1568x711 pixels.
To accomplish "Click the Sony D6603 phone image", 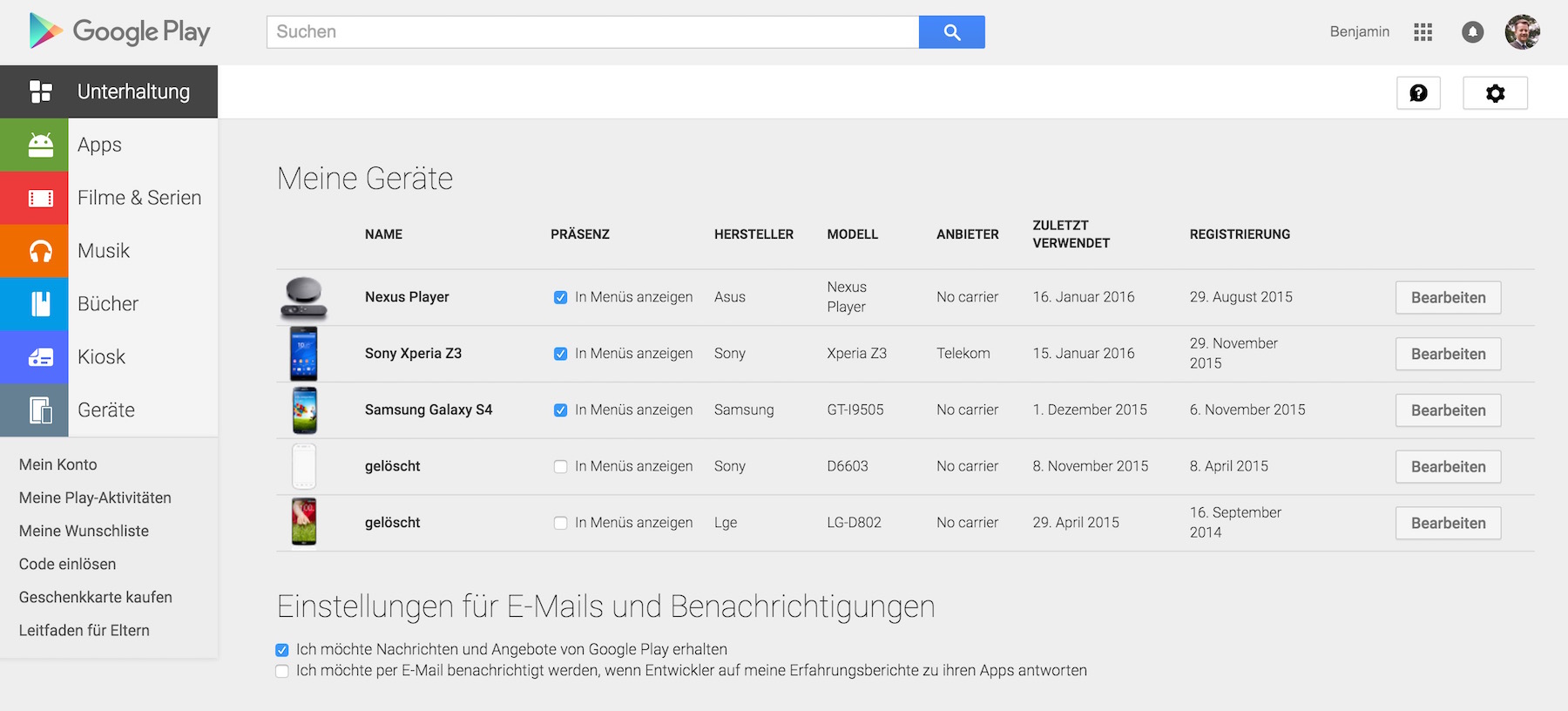I will [x=304, y=466].
